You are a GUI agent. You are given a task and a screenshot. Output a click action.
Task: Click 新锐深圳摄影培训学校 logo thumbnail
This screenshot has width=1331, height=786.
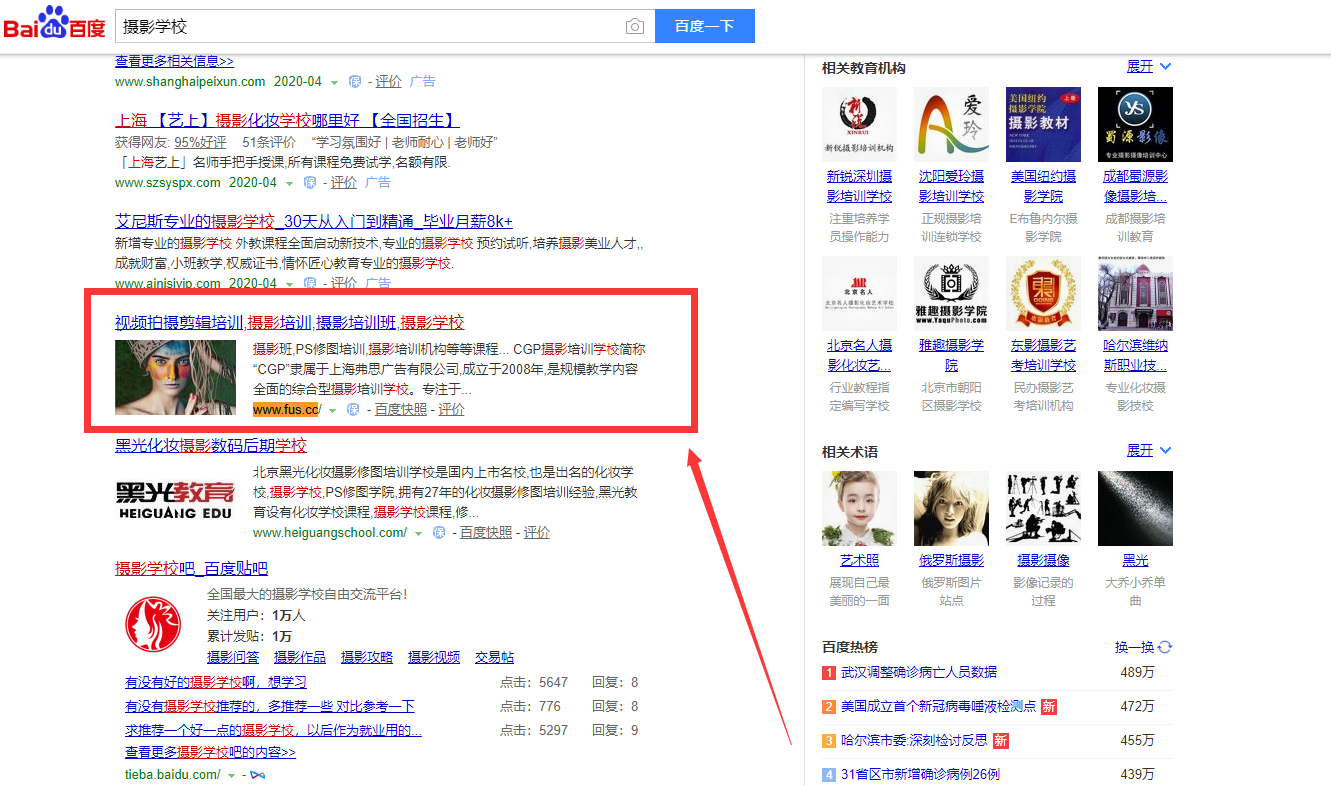pos(858,124)
